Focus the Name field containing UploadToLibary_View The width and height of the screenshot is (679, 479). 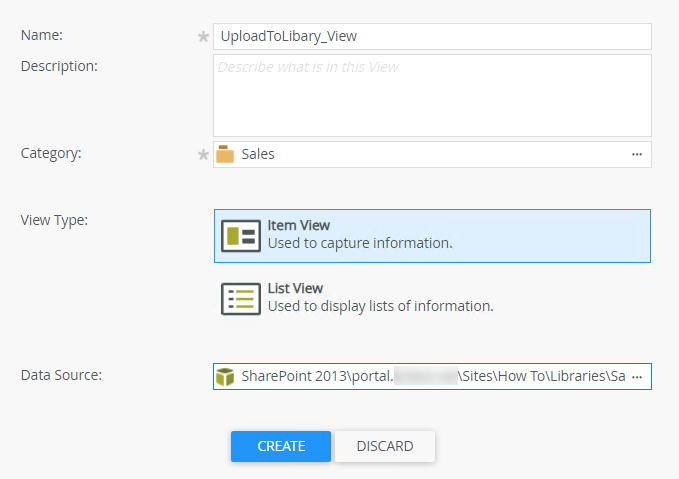coord(430,36)
